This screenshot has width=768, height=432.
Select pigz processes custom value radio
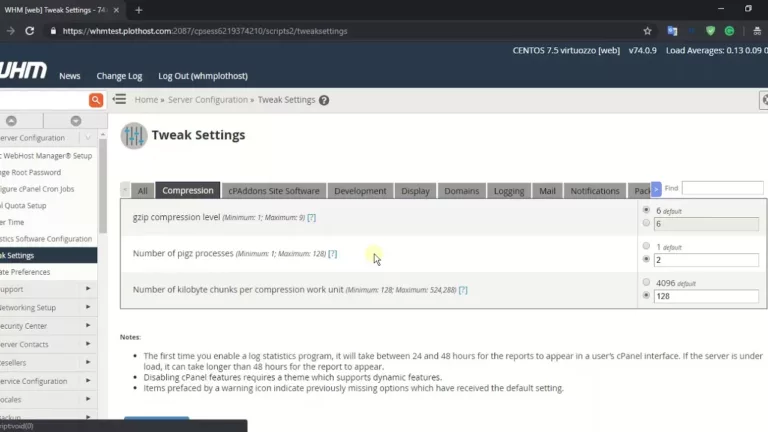[x=646, y=259]
